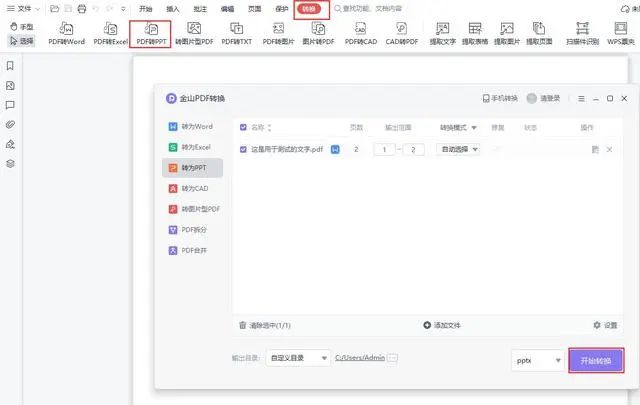Open the 设置 settings button
This screenshot has height=405, width=640.
tap(605, 325)
